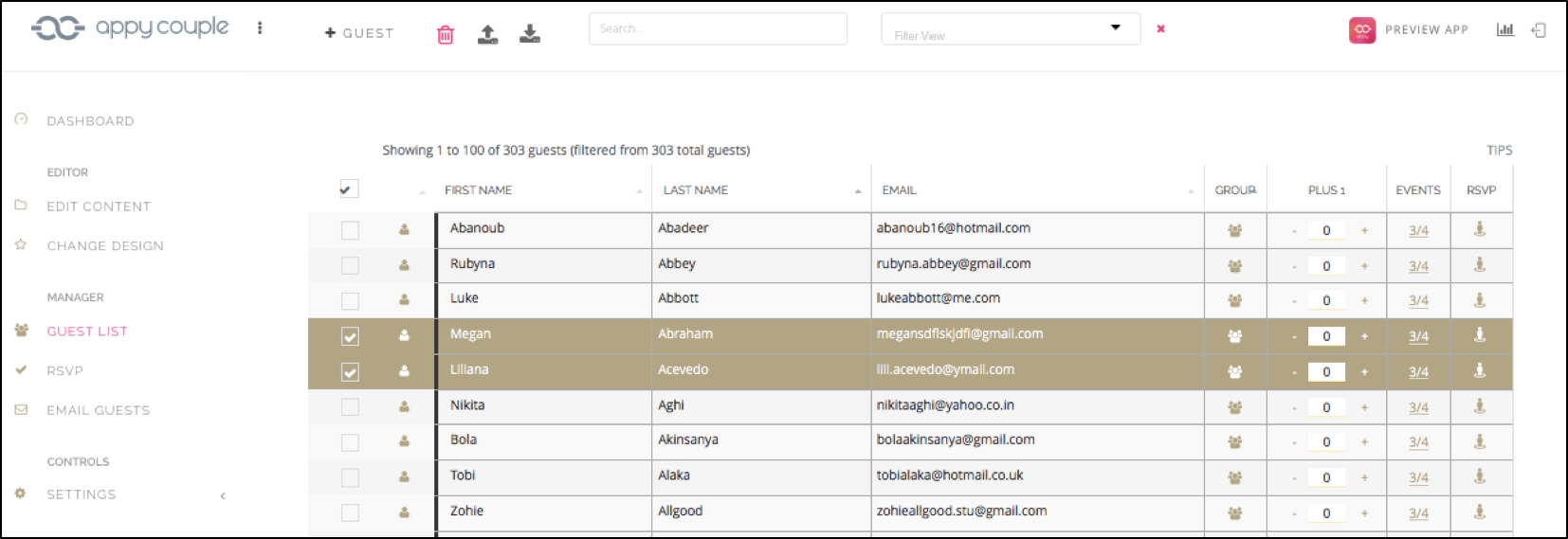The height and width of the screenshot is (539, 1568).
Task: Go to Dashboard in the sidebar
Action: coord(90,121)
